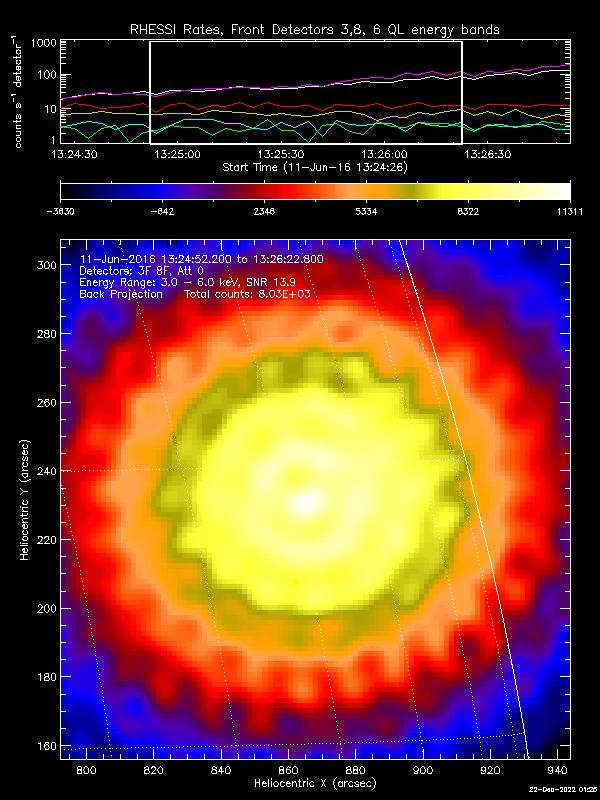Click the 11311 color bar value

pyautogui.click(x=570, y=212)
